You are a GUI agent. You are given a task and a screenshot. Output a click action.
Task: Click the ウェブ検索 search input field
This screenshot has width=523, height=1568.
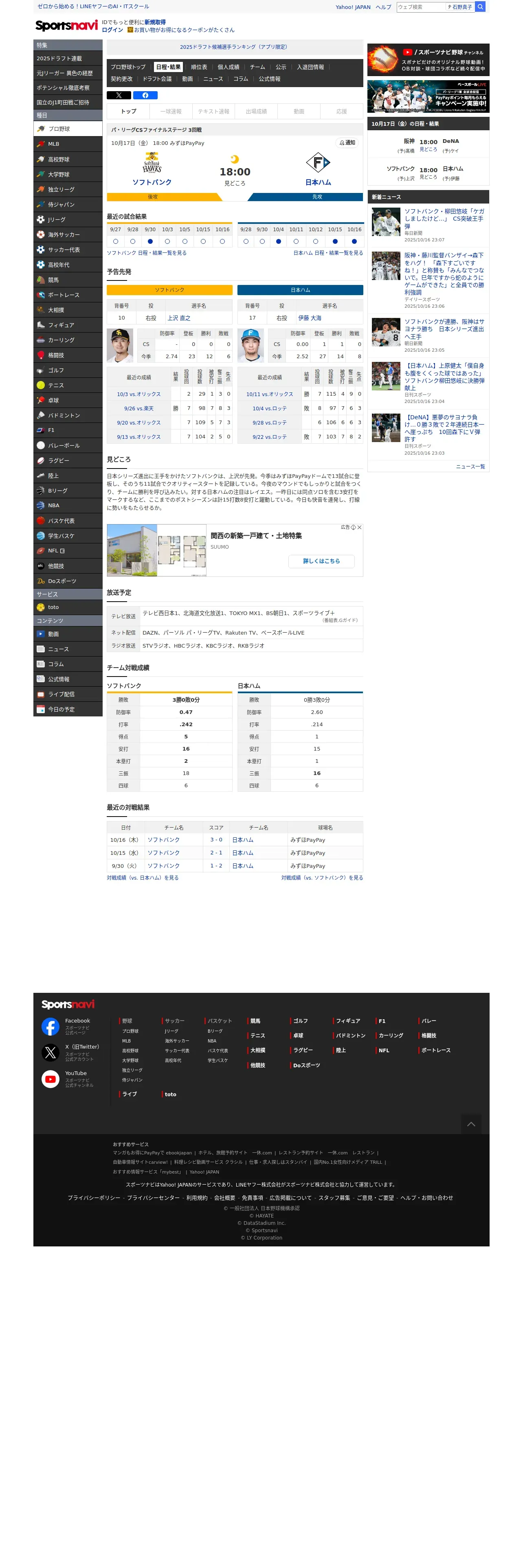point(421,7)
